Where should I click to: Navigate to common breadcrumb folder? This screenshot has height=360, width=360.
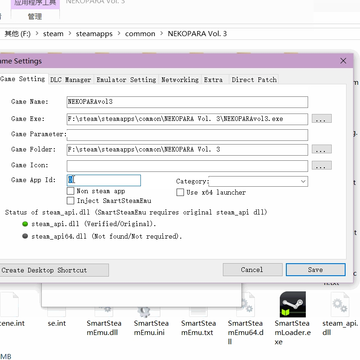point(140,34)
